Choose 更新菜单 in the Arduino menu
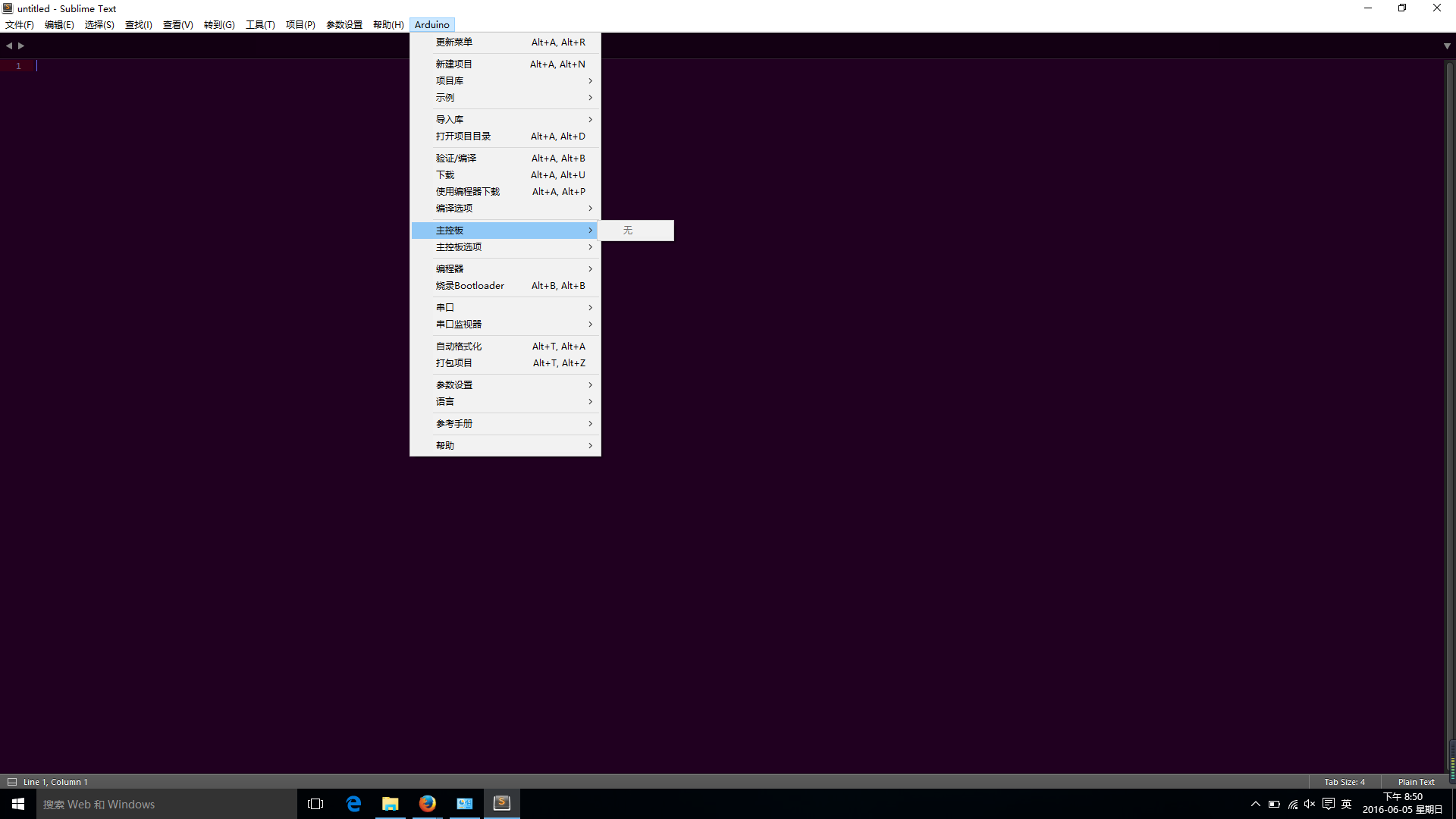1456x819 pixels. (506, 42)
